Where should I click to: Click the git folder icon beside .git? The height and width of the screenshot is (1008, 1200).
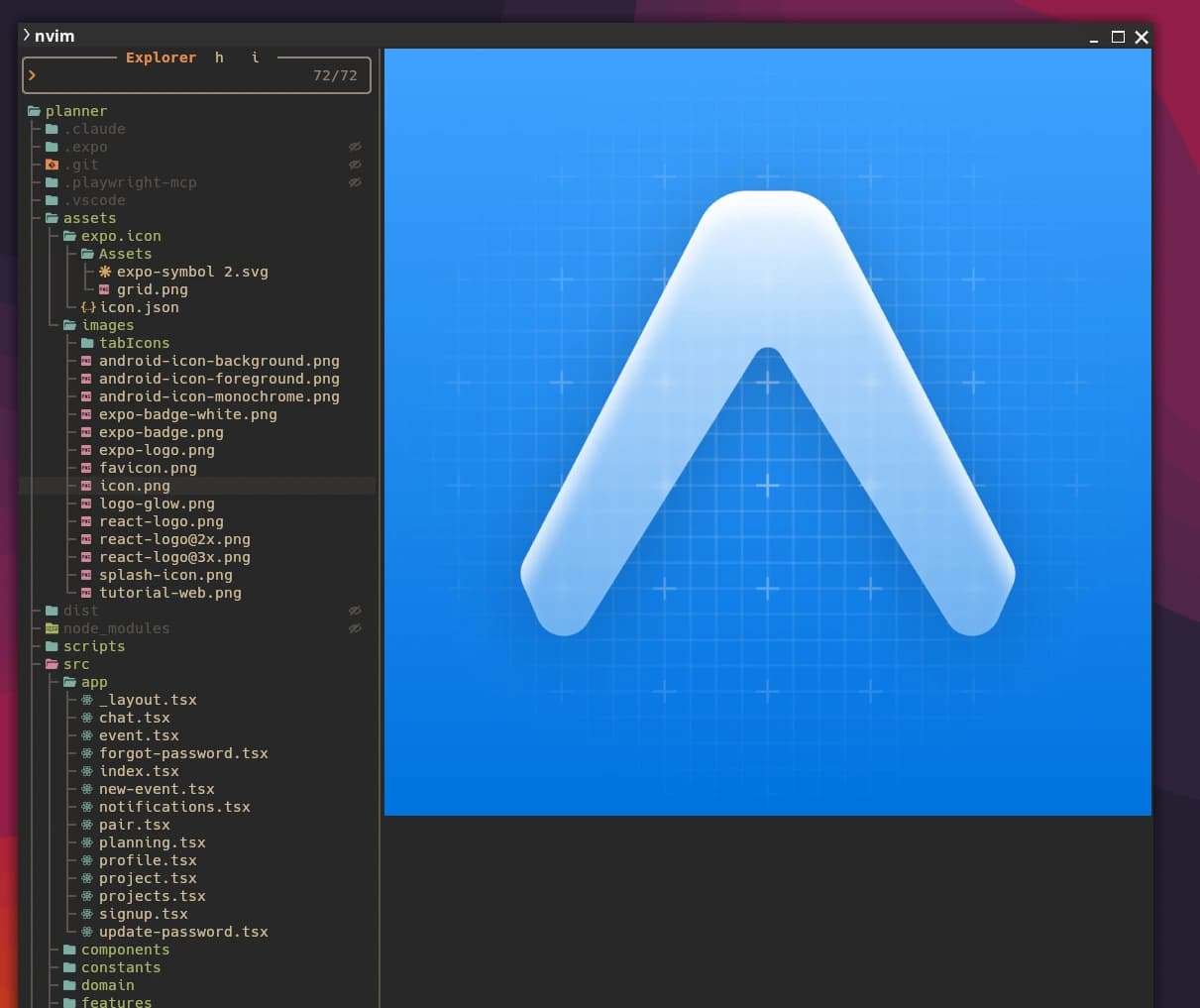(52, 165)
